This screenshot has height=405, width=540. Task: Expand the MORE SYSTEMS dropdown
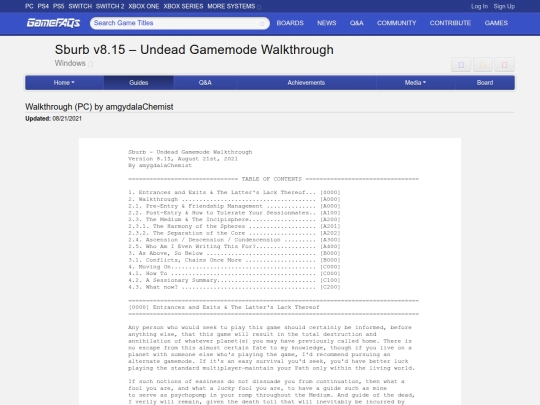tap(234, 6)
